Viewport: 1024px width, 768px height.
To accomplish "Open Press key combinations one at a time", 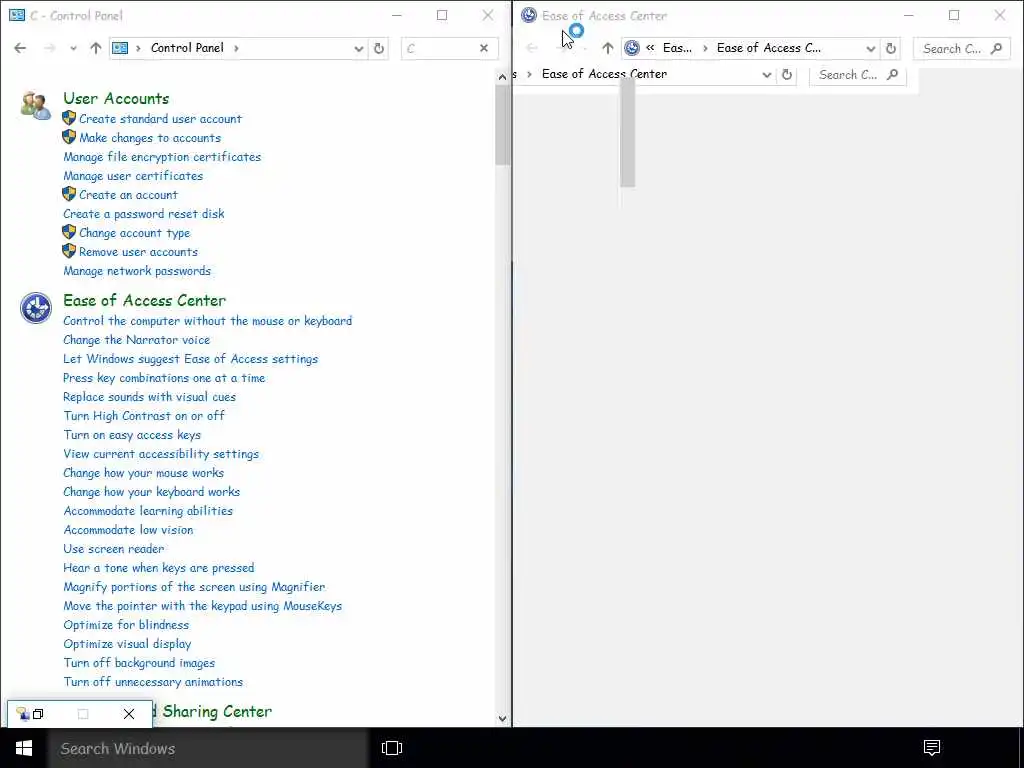I will coord(164,377).
